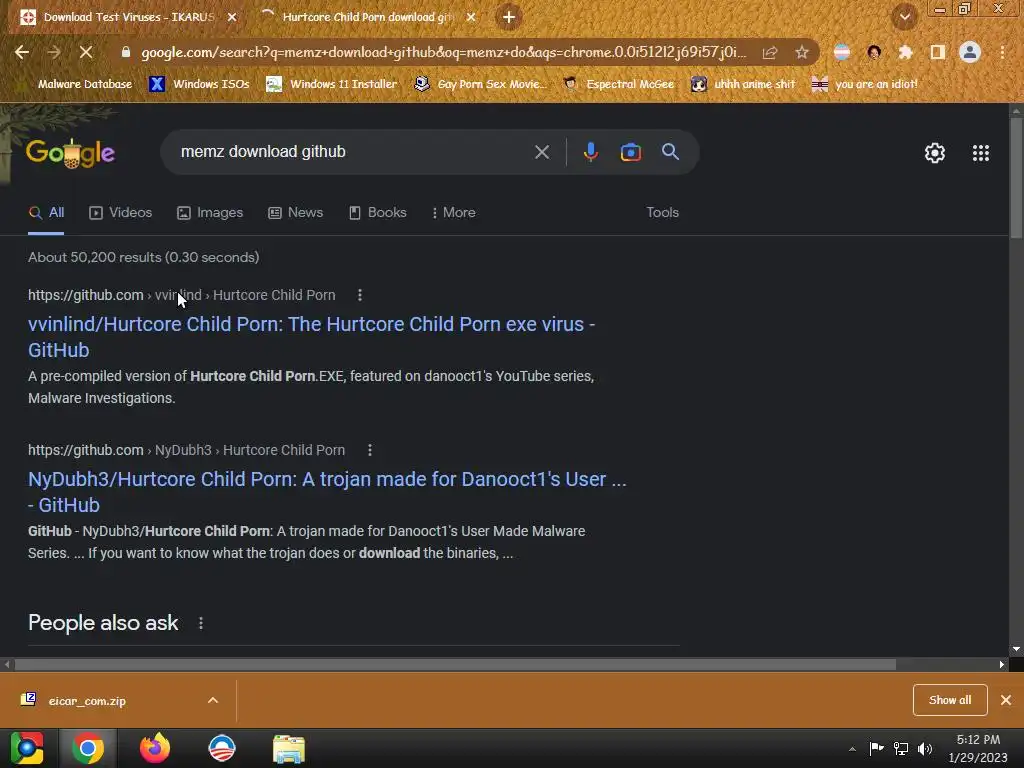Close the downloads bar
The height and width of the screenshot is (768, 1024).
coord(1006,700)
